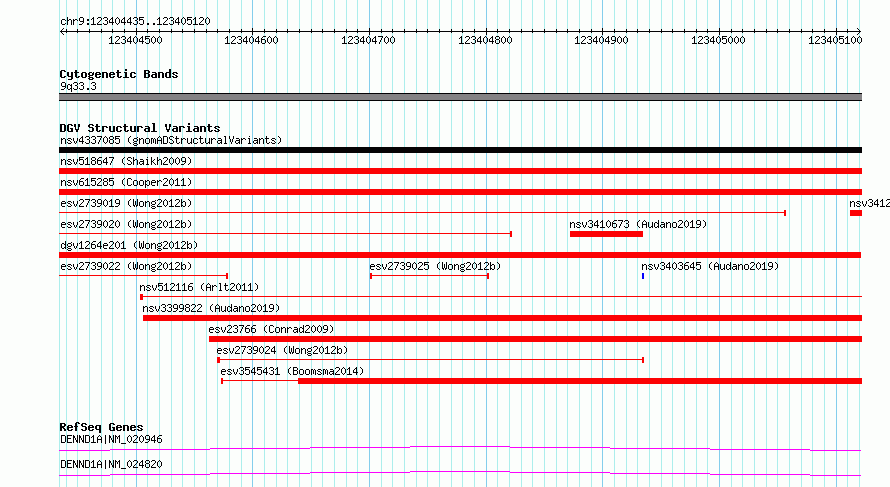Click the red nsv518647 variant bar
890x487 pixels.
click(460, 171)
